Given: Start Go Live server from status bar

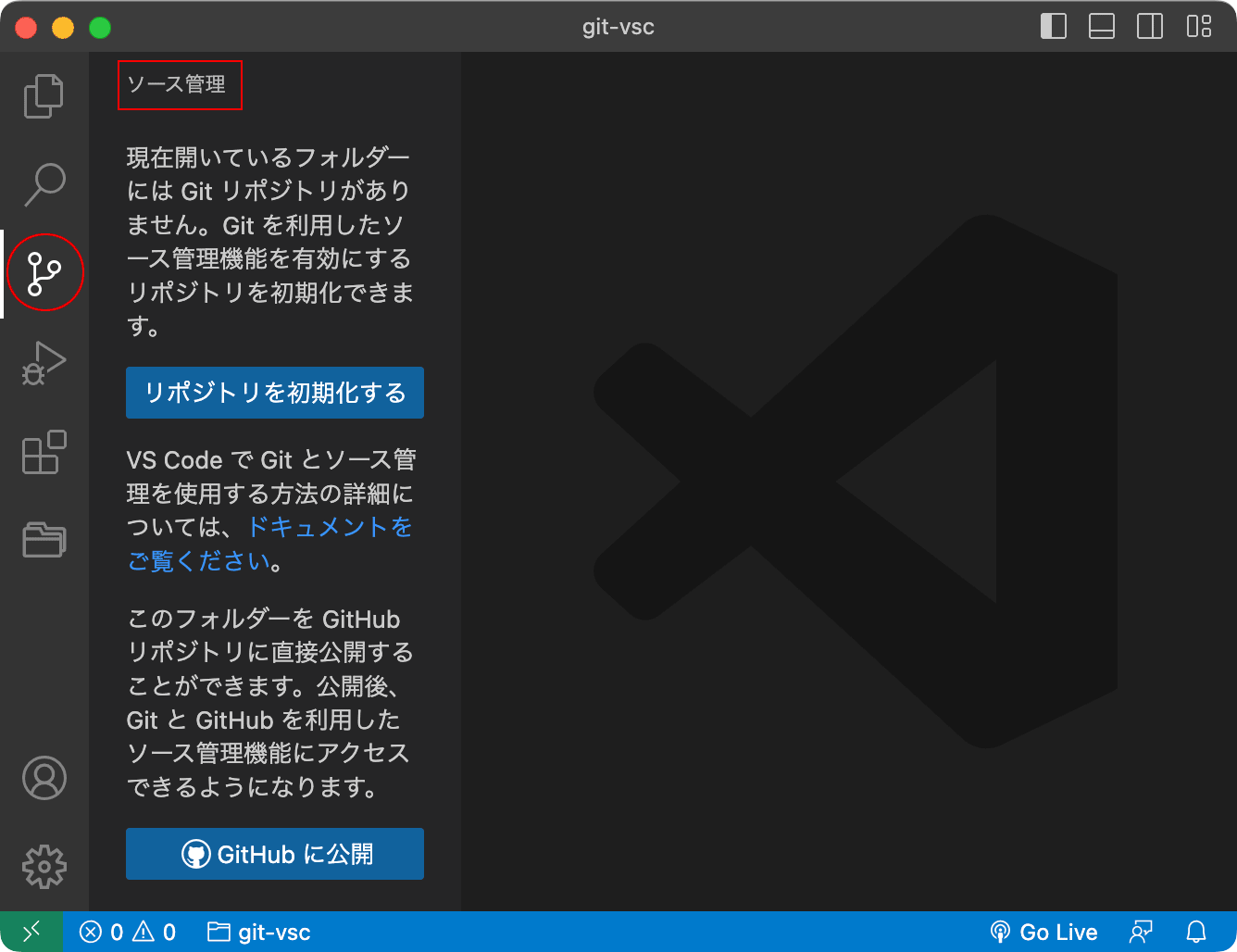Looking at the screenshot, I should pos(1043,932).
